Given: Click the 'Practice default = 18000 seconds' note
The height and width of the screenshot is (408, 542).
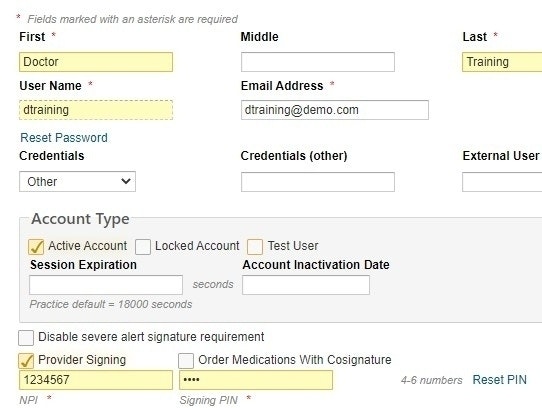Looking at the screenshot, I should 111,304.
